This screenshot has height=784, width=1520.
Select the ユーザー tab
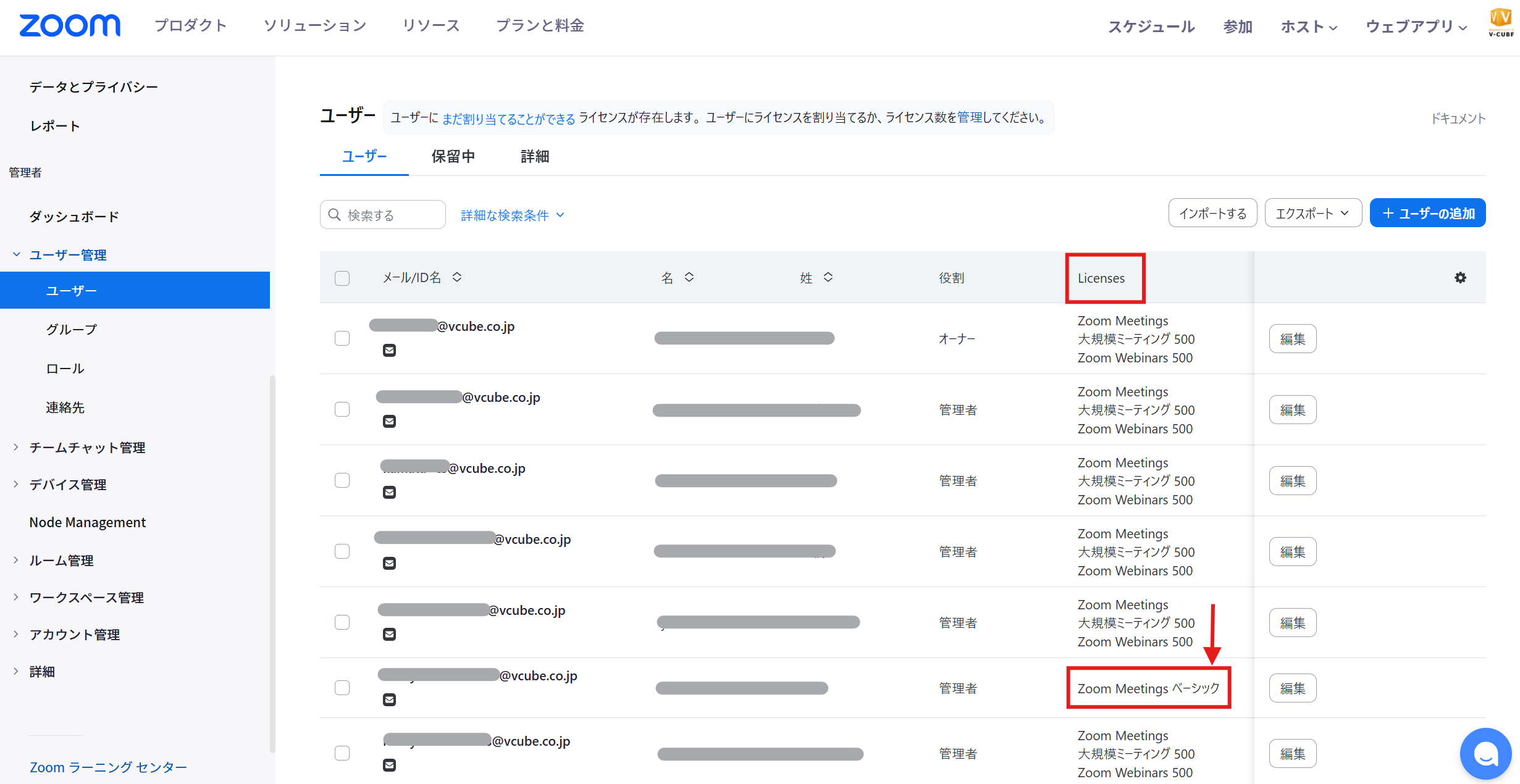(364, 157)
